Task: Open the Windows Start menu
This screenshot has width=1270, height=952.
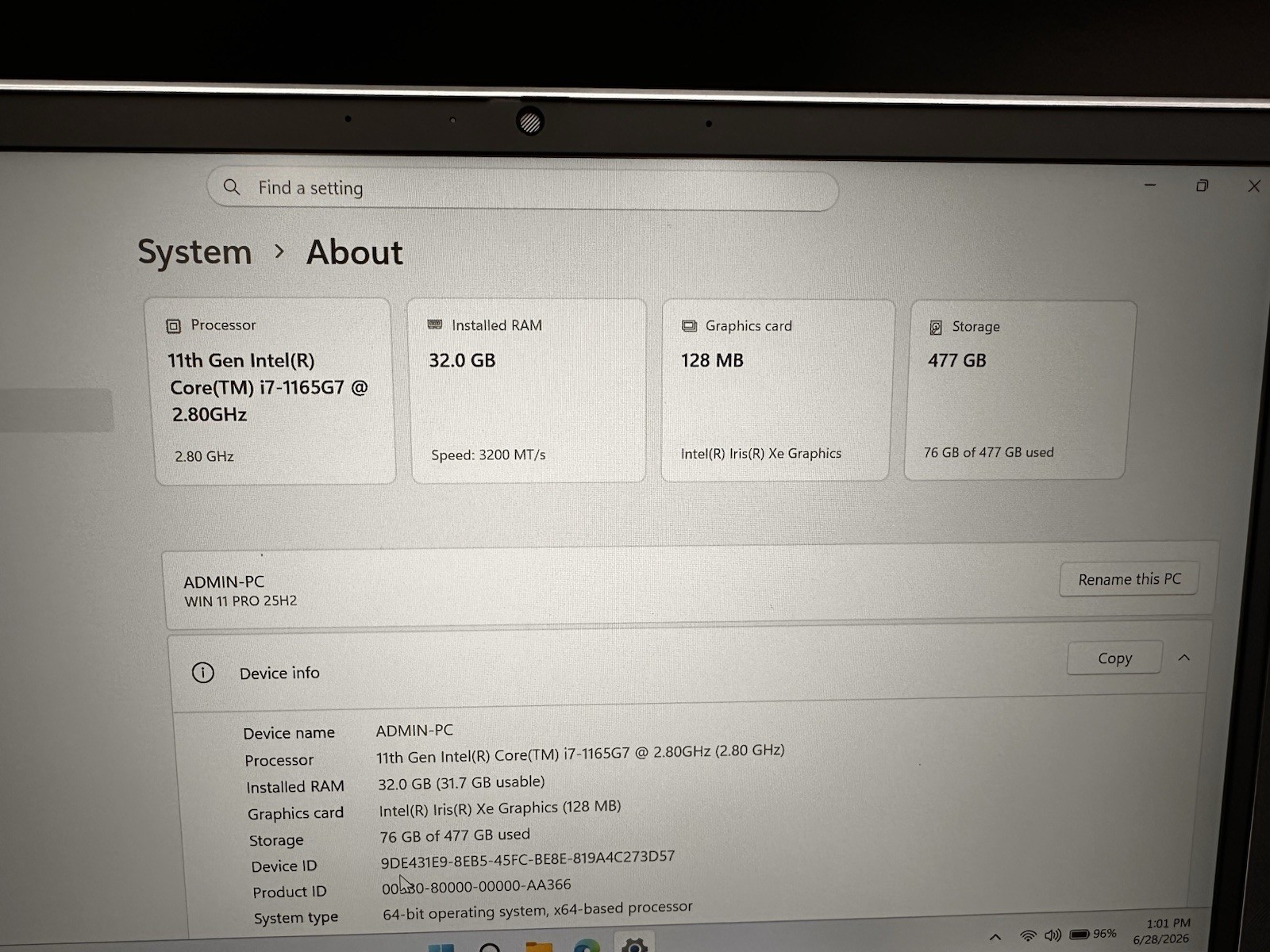Action: 441,947
